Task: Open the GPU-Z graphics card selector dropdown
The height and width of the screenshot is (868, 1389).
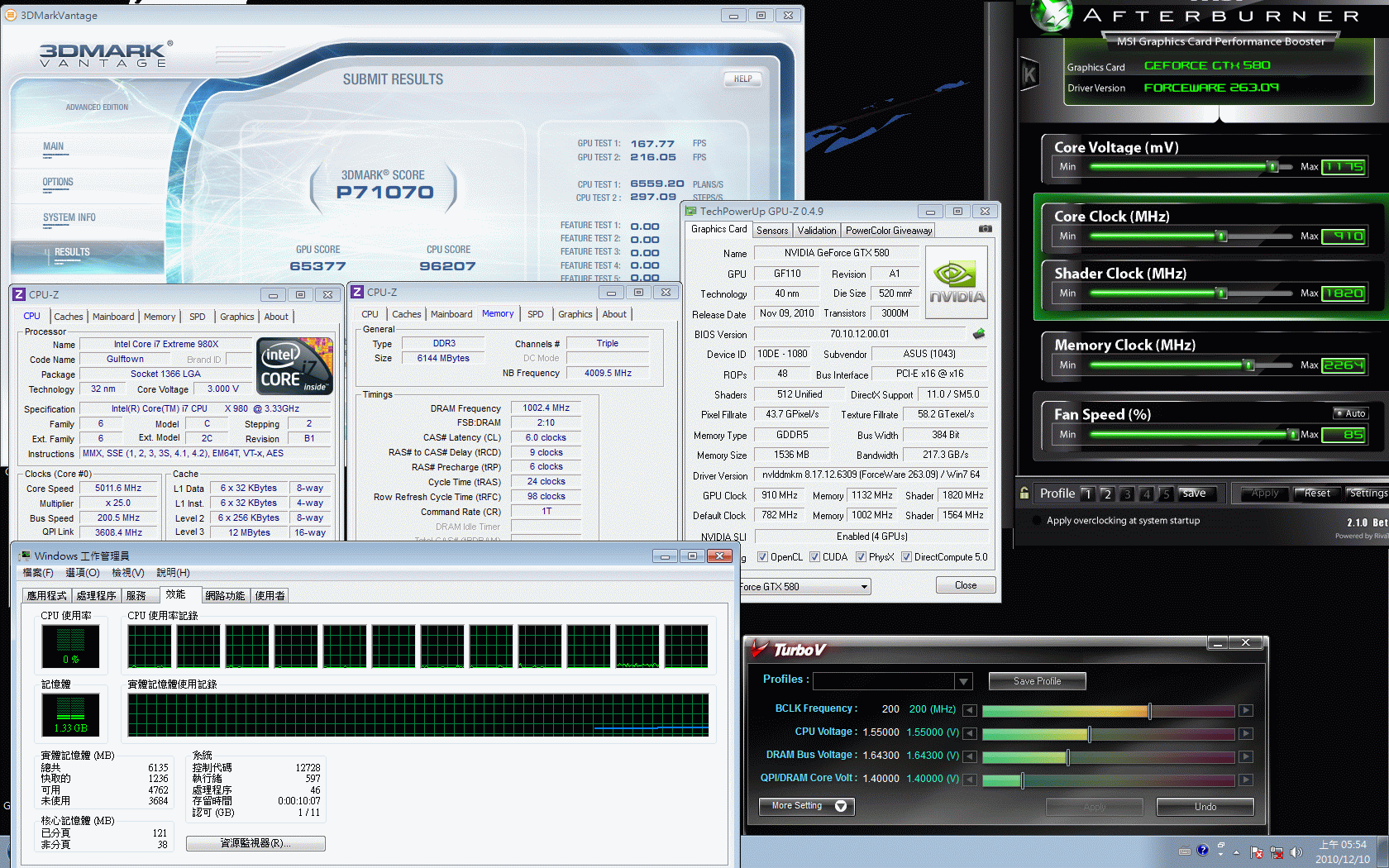Action: click(x=864, y=587)
